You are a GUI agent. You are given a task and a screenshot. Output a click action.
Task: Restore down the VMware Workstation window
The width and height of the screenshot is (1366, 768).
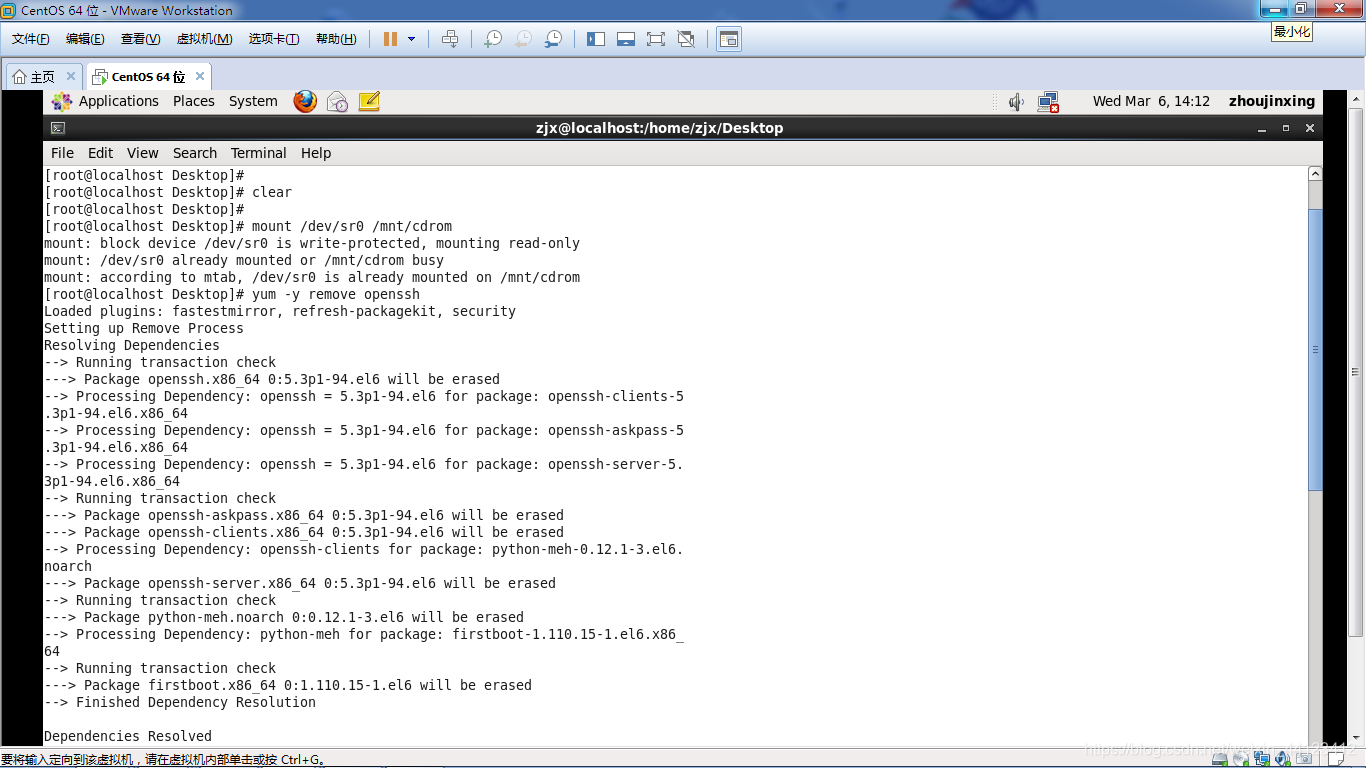click(1301, 8)
